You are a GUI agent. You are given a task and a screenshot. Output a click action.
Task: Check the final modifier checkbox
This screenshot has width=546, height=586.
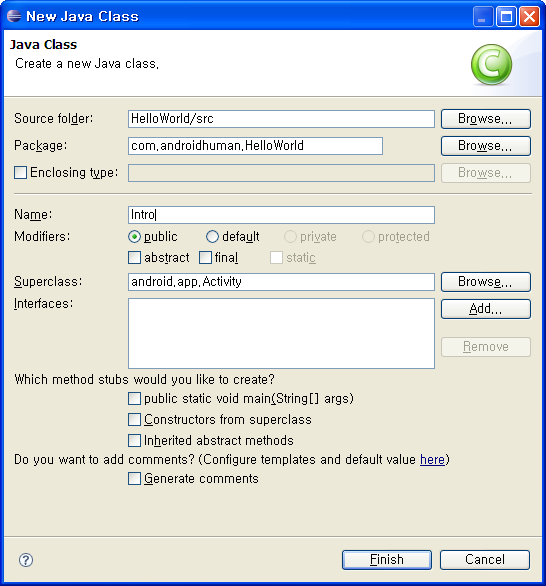pyautogui.click(x=205, y=257)
